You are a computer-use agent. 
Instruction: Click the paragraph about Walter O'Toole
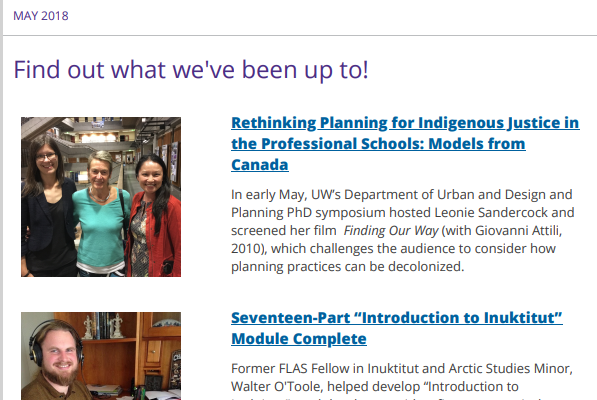(402, 381)
